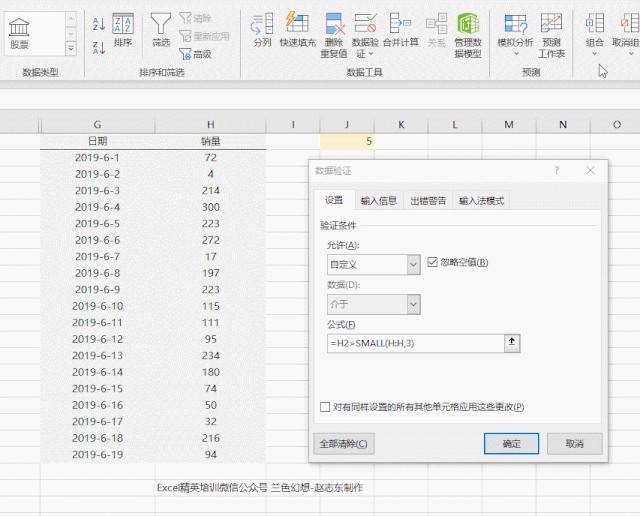Click the 全部清除 button
Viewport: 640px width, 516px height.
click(343, 444)
